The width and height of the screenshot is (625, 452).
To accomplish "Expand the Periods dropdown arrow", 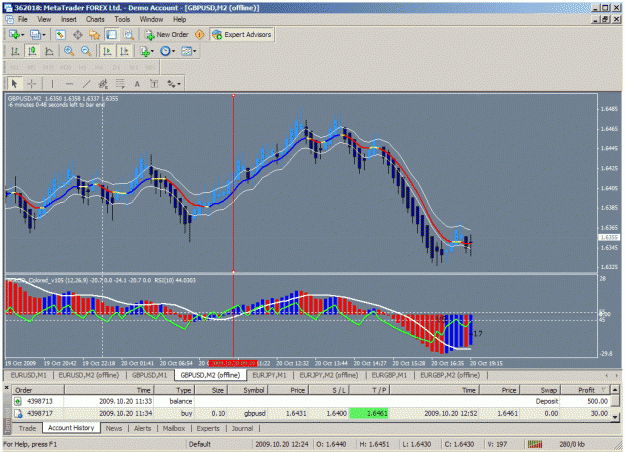I will coord(173,51).
